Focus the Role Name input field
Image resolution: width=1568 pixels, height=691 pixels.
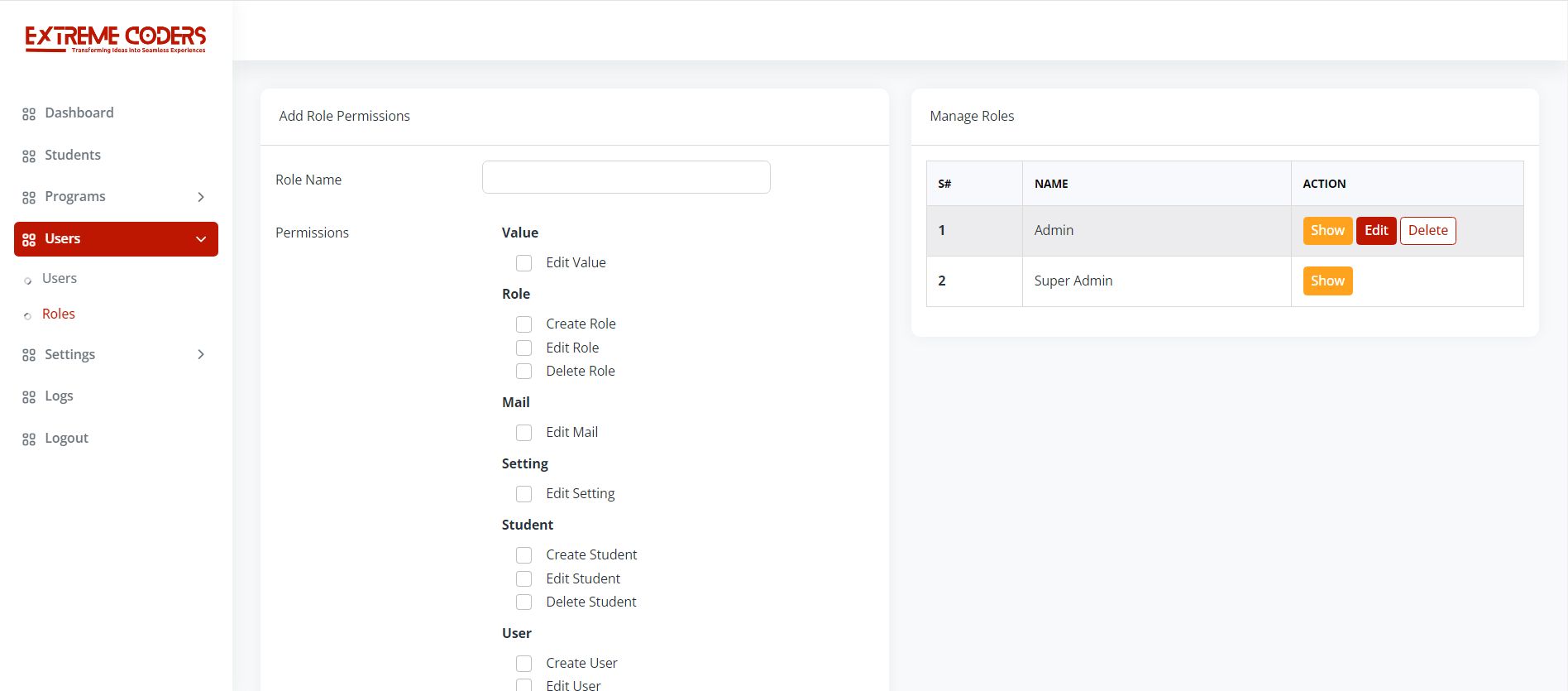(x=626, y=178)
